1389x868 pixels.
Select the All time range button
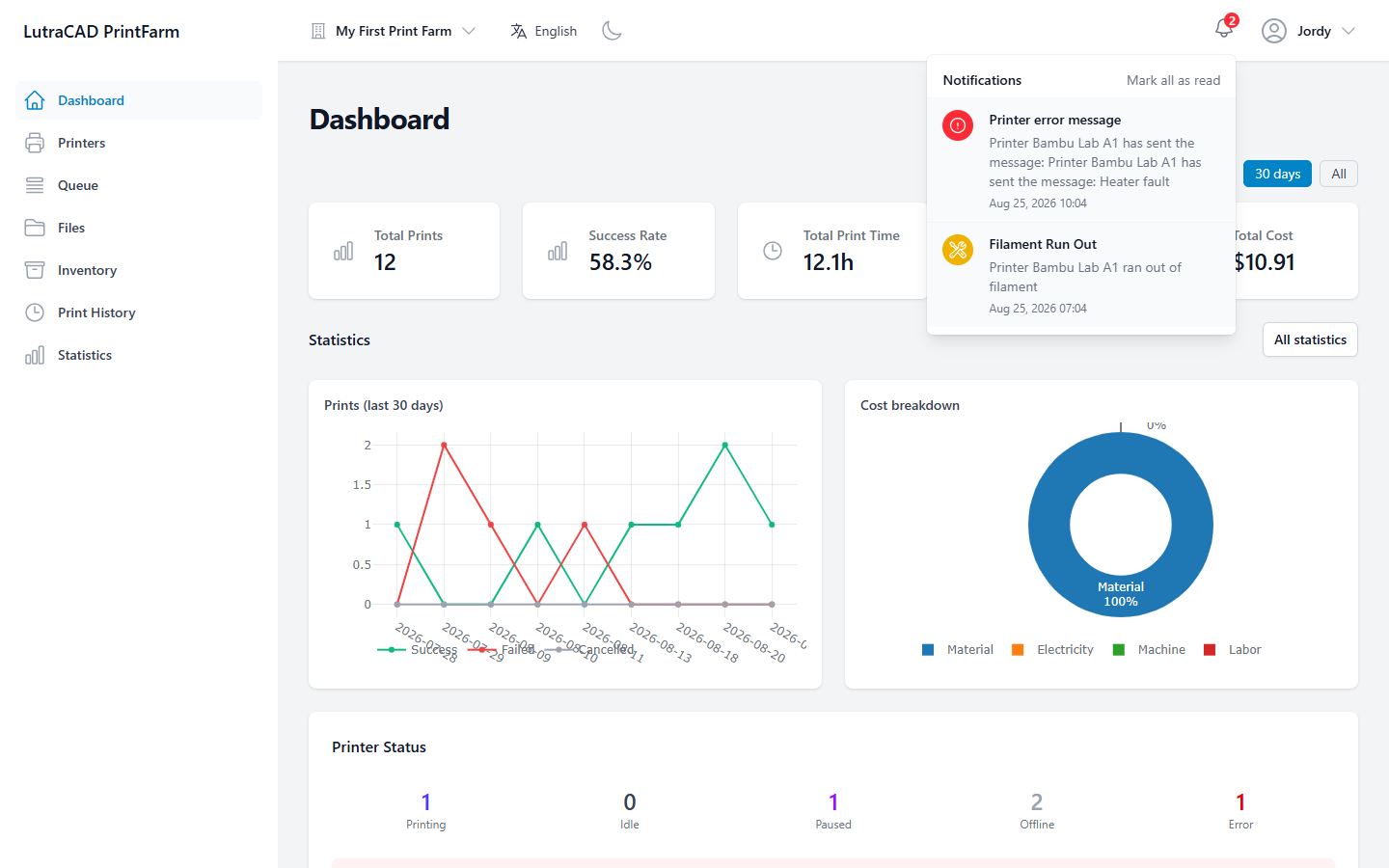(1339, 174)
